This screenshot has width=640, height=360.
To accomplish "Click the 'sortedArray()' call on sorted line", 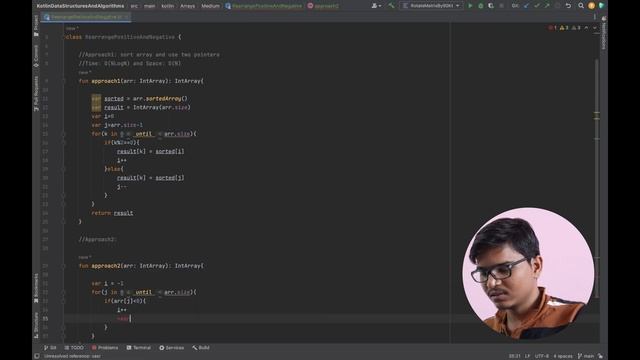I will click(167, 98).
